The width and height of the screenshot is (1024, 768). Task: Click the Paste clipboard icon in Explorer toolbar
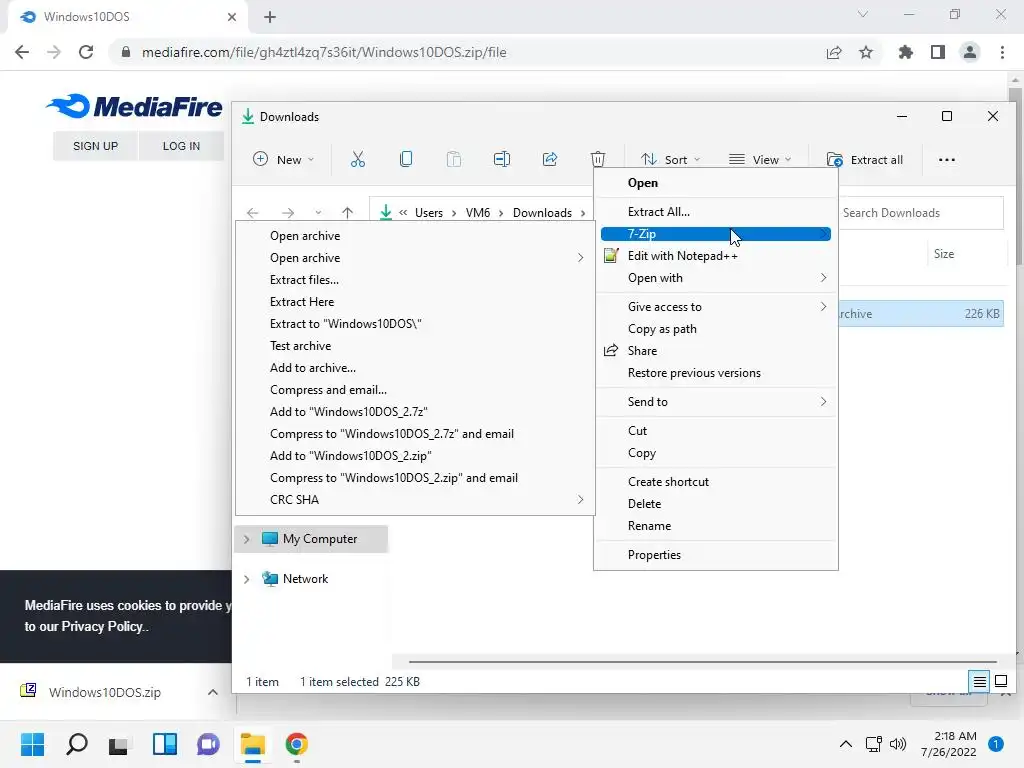tap(454, 159)
